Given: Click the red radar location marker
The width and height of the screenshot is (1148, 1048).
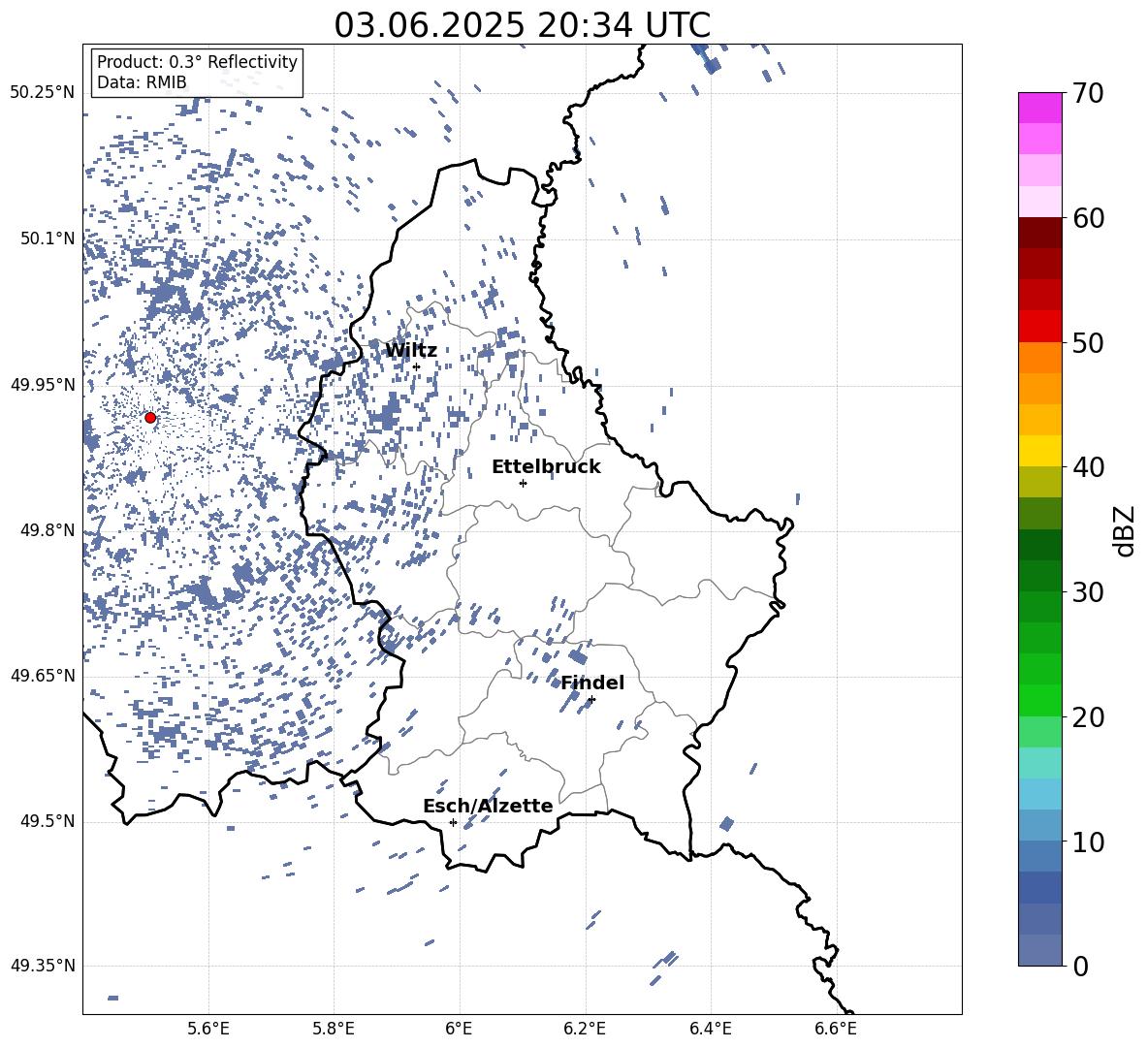Looking at the screenshot, I should point(150,418).
